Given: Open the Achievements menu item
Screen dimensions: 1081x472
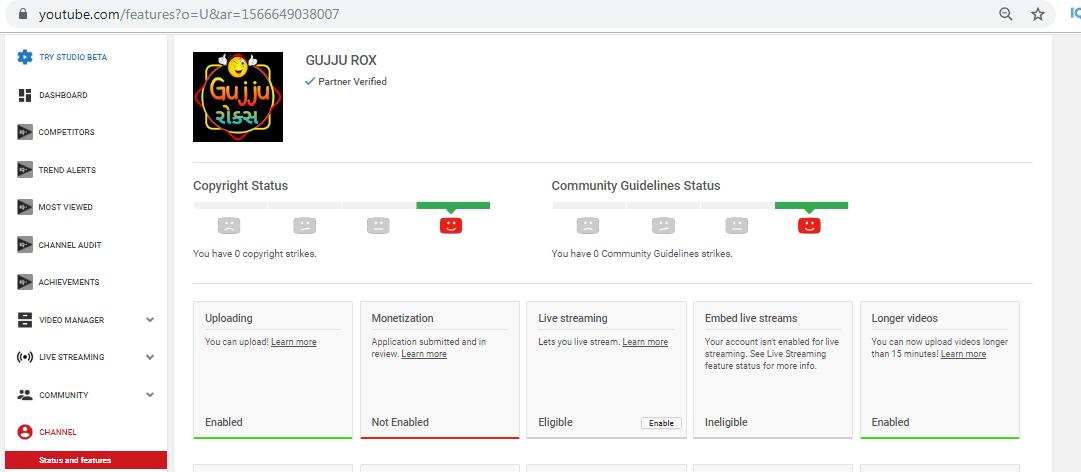Looking at the screenshot, I should point(69,282).
